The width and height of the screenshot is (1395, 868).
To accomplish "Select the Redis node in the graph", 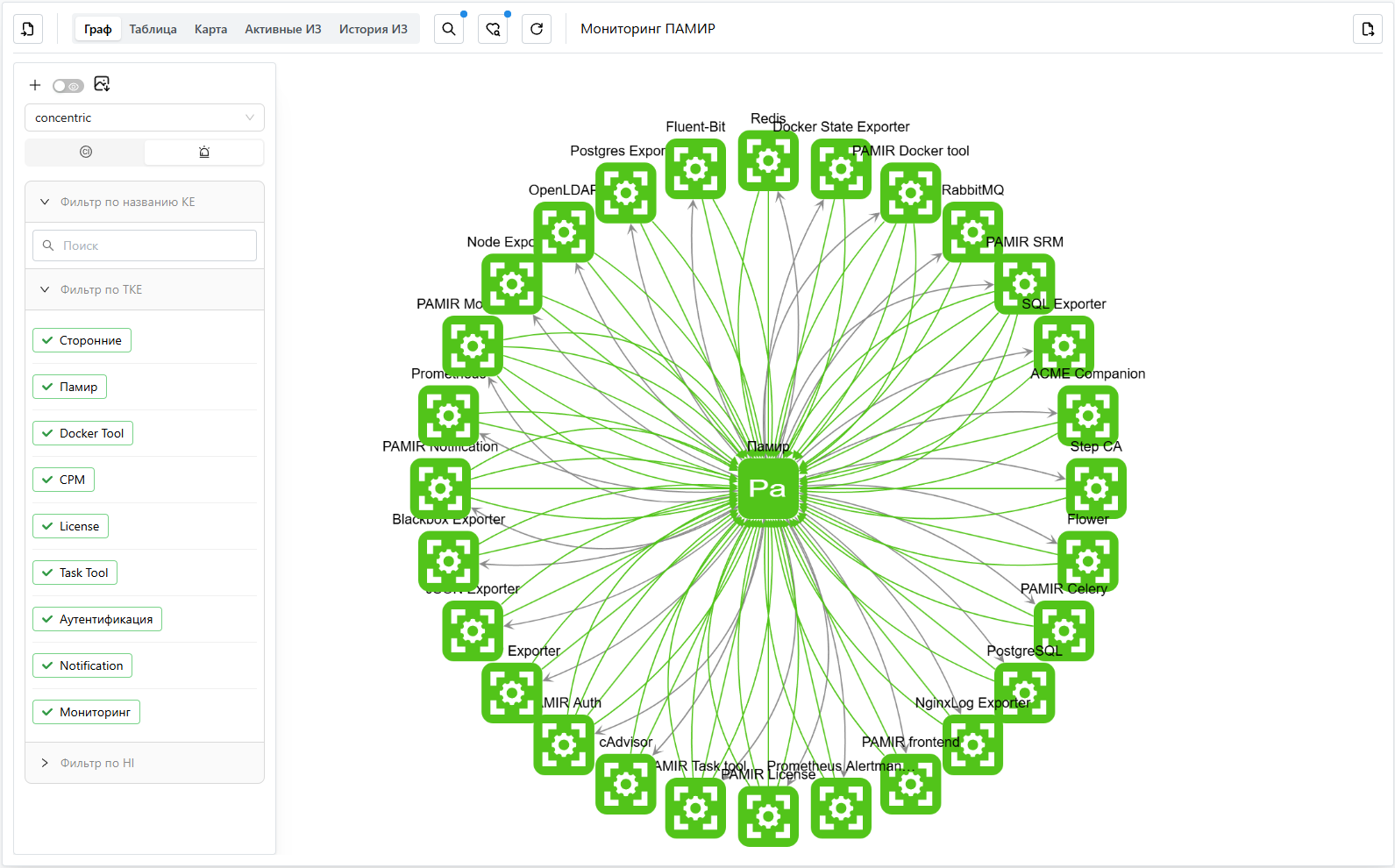I will [768, 160].
